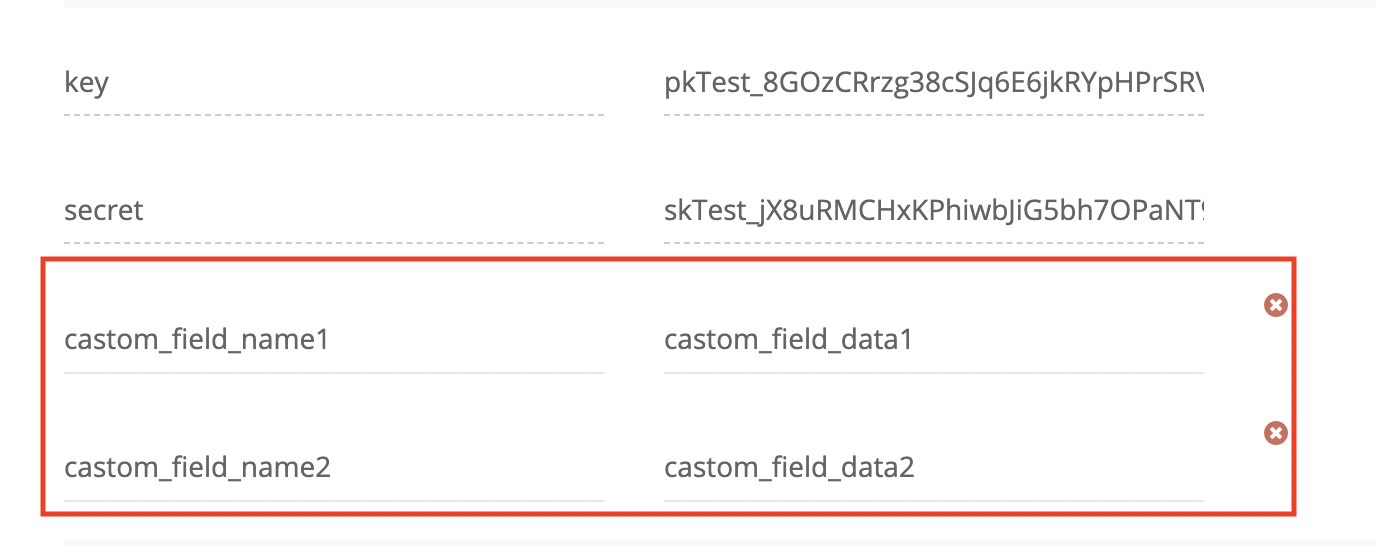This screenshot has height=546, width=1376.
Task: Place cursor in the second custom field name
Action: 334,468
